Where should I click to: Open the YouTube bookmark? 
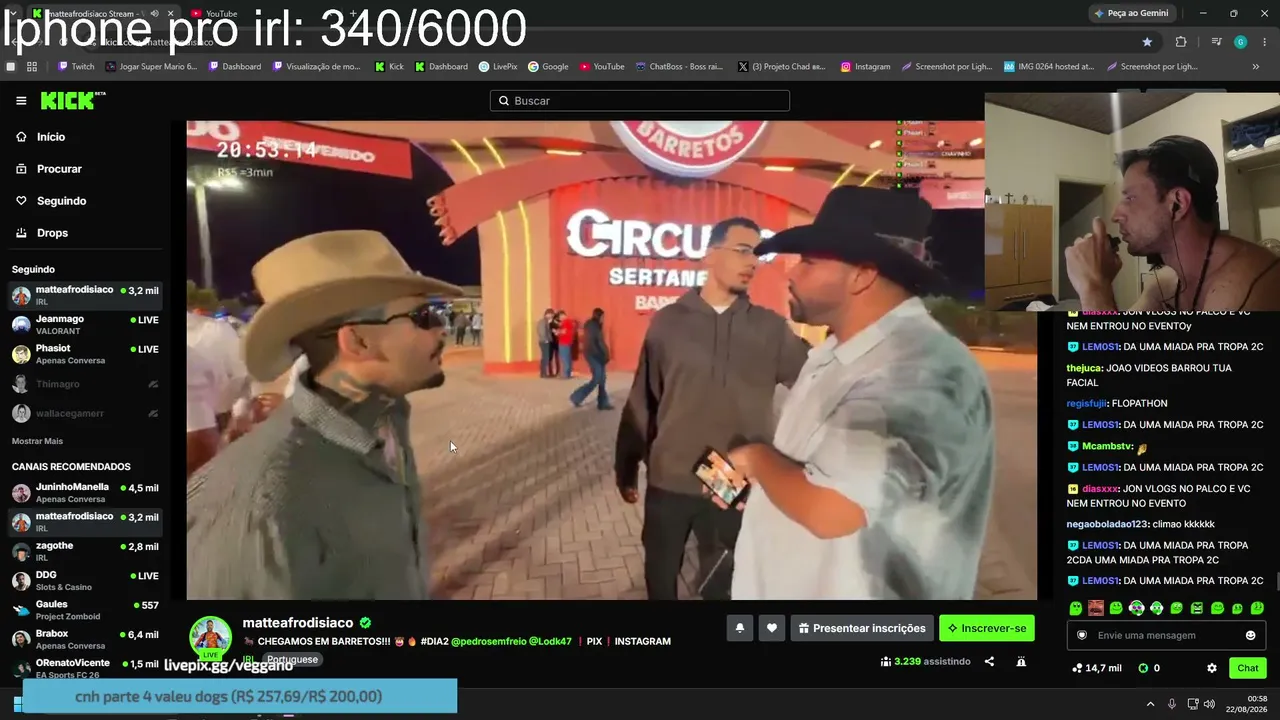tap(601, 67)
